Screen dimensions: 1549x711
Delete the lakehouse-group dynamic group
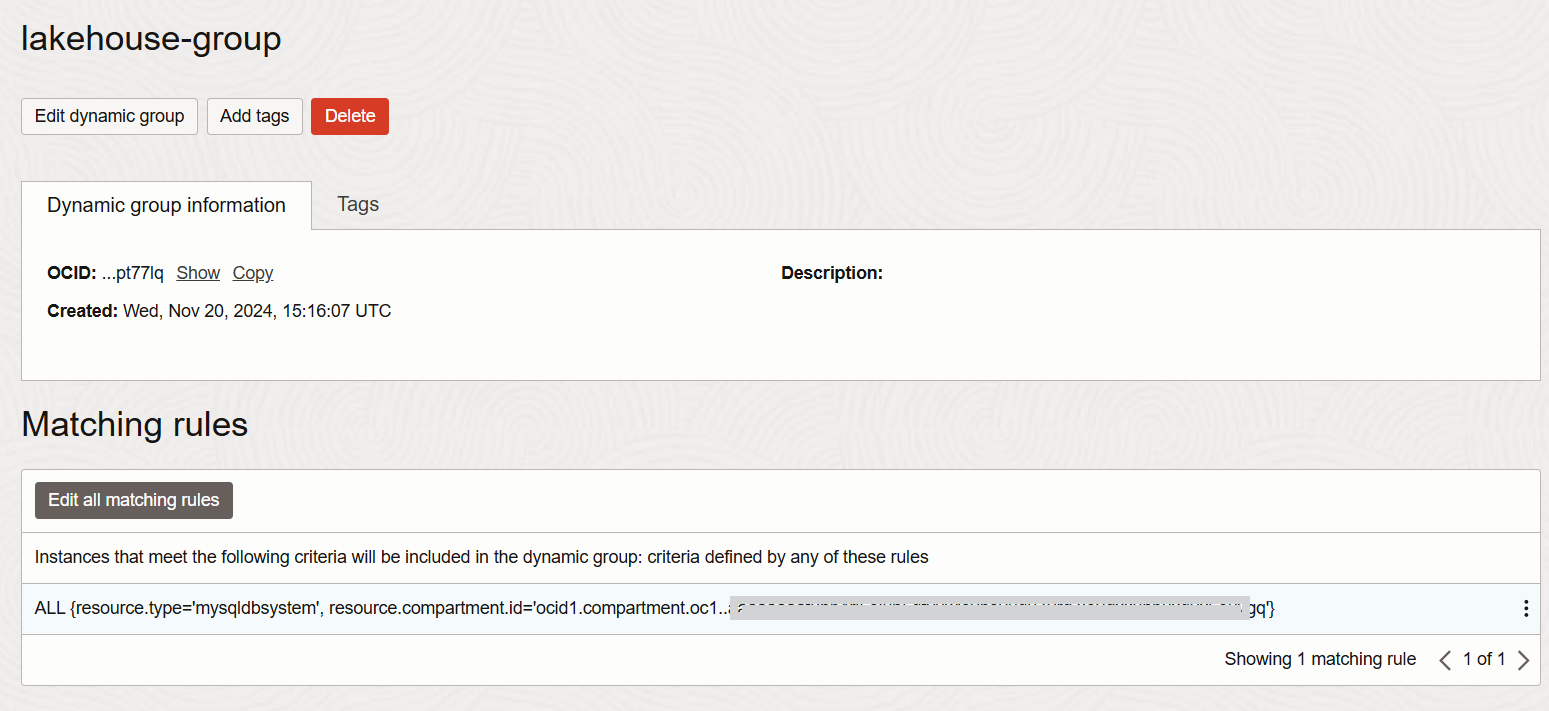click(349, 116)
